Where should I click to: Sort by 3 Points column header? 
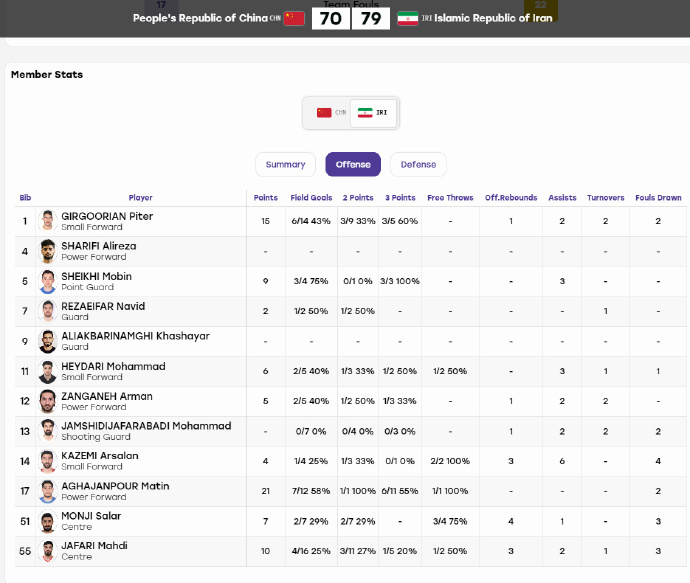[x=400, y=198]
